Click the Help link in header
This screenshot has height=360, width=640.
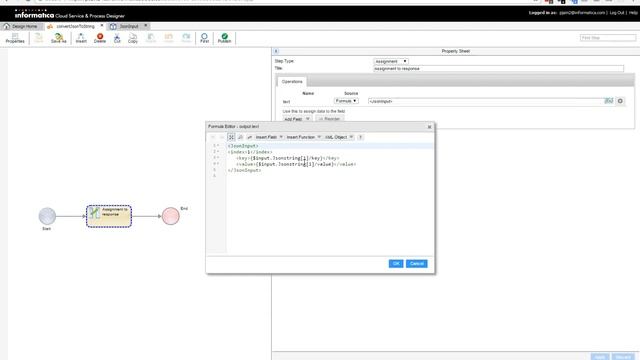(x=633, y=13)
